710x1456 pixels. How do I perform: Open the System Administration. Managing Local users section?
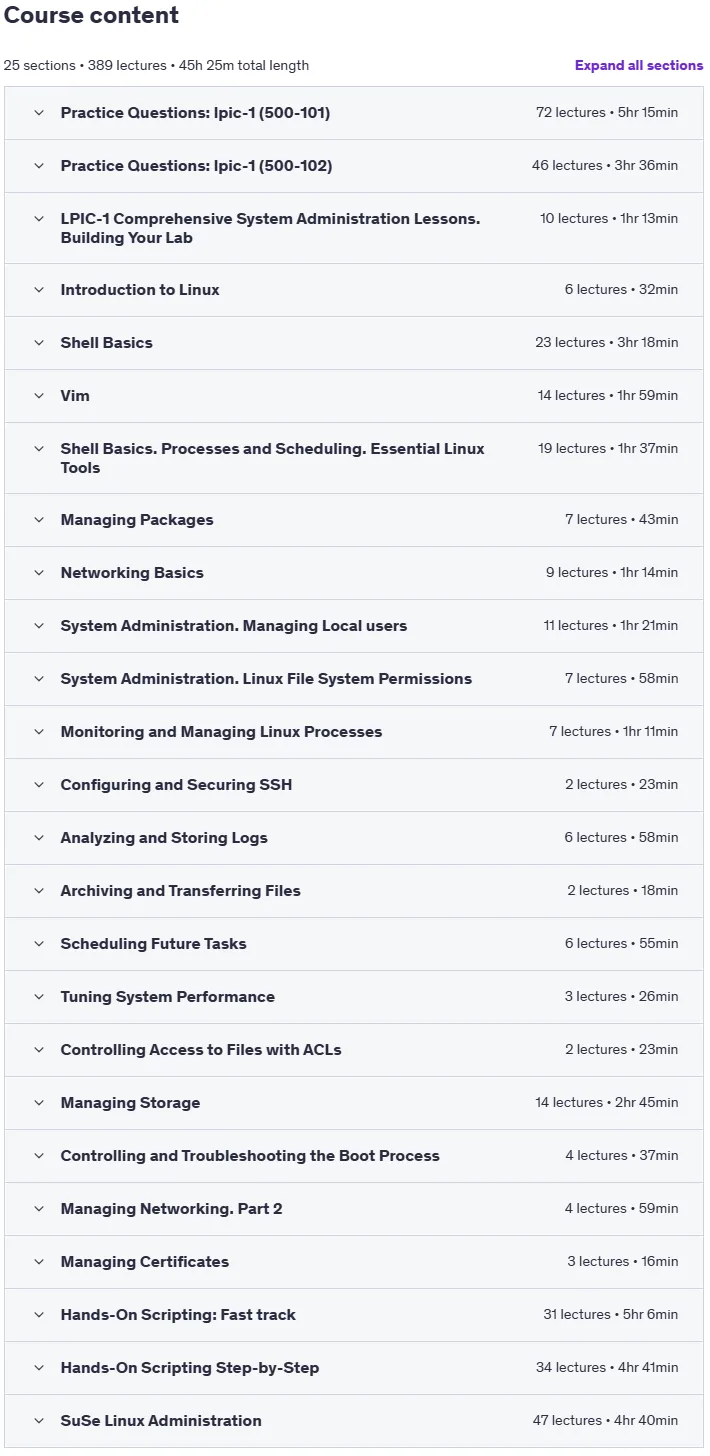pyautogui.click(x=354, y=626)
